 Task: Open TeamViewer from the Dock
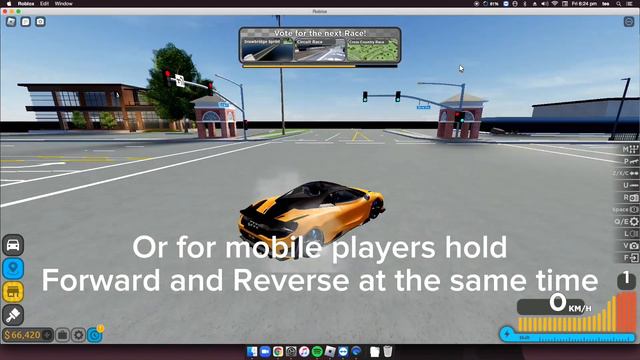click(x=343, y=351)
